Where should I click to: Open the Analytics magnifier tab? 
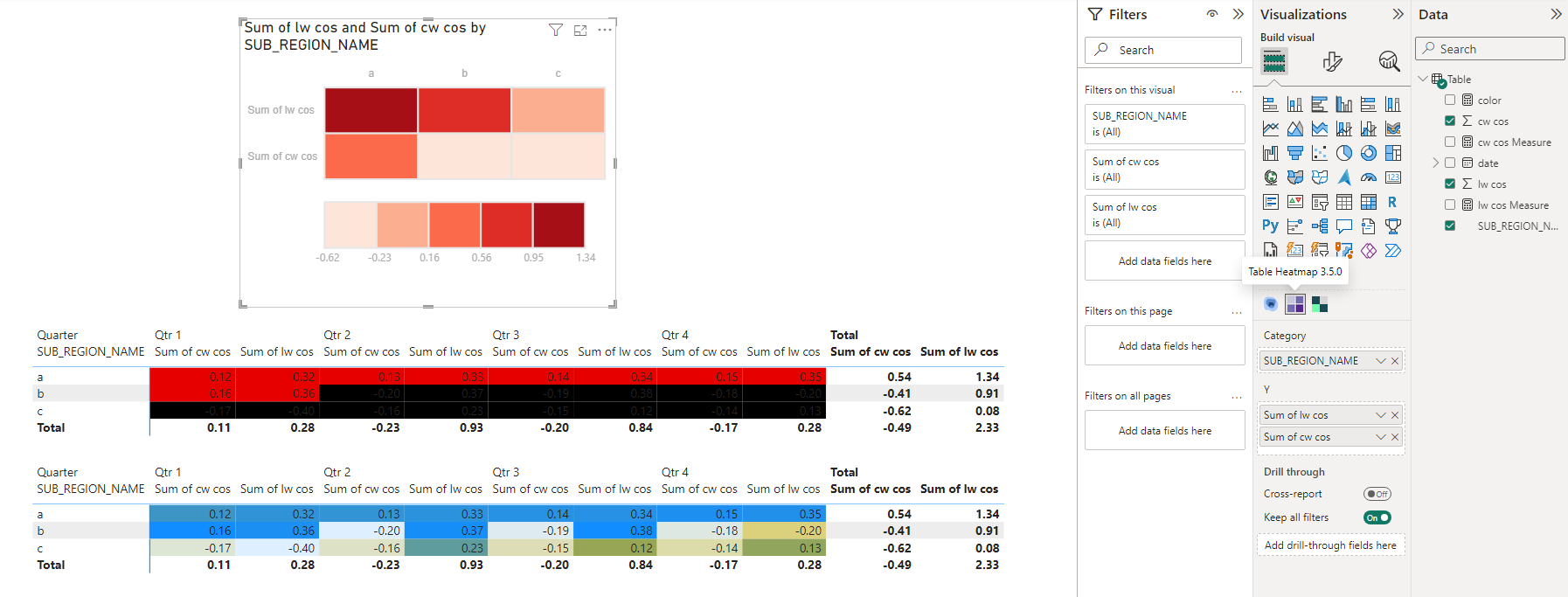click(x=1389, y=61)
